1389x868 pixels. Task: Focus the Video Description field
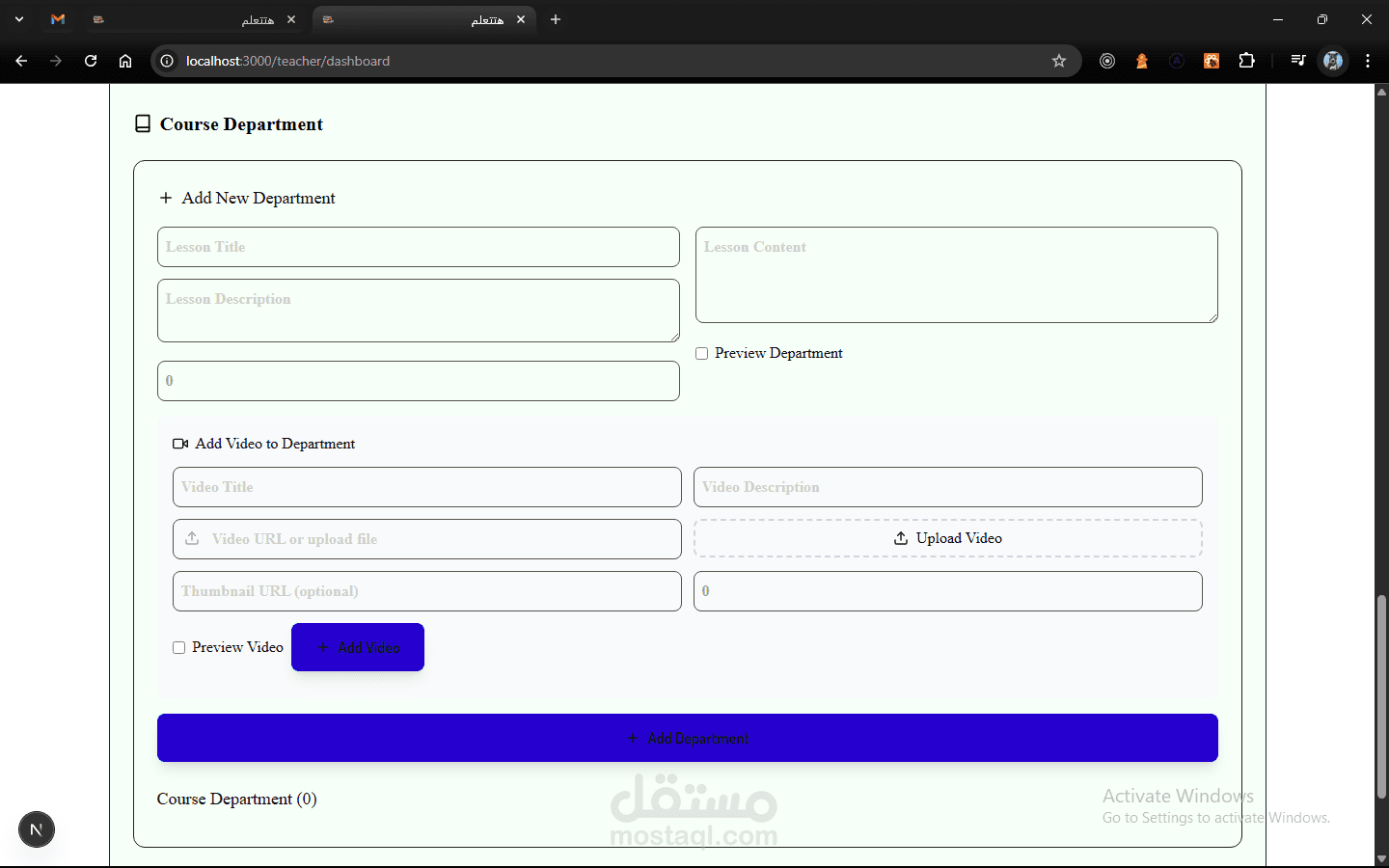pos(948,487)
